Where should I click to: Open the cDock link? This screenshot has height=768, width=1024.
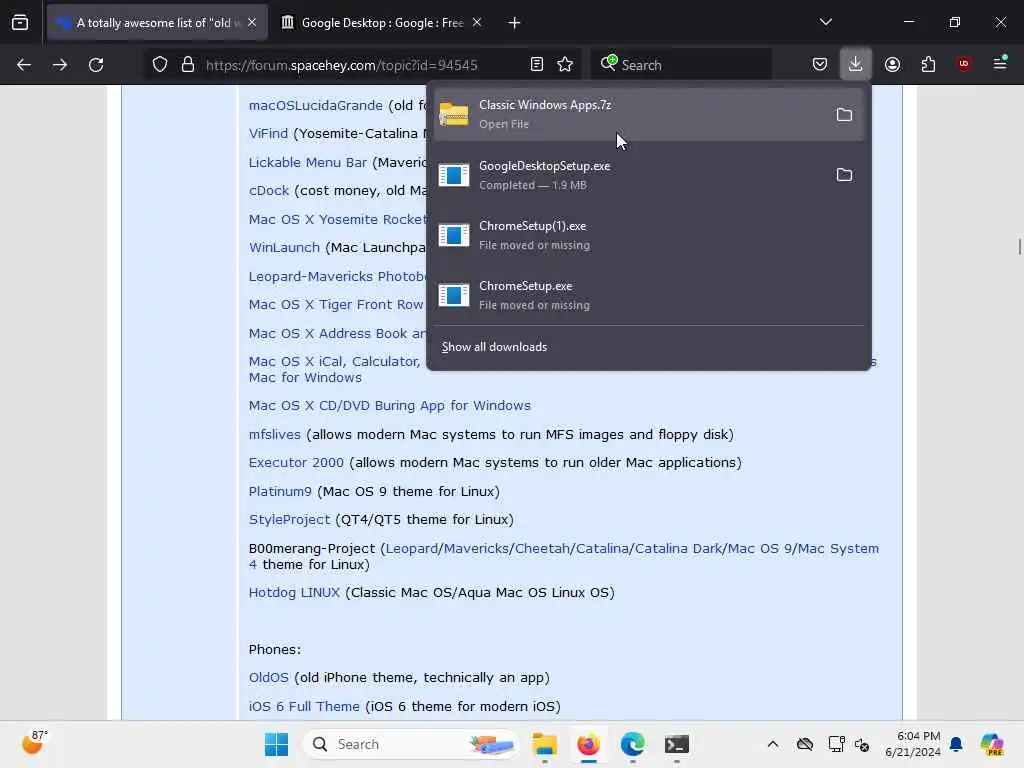pyautogui.click(x=268, y=191)
